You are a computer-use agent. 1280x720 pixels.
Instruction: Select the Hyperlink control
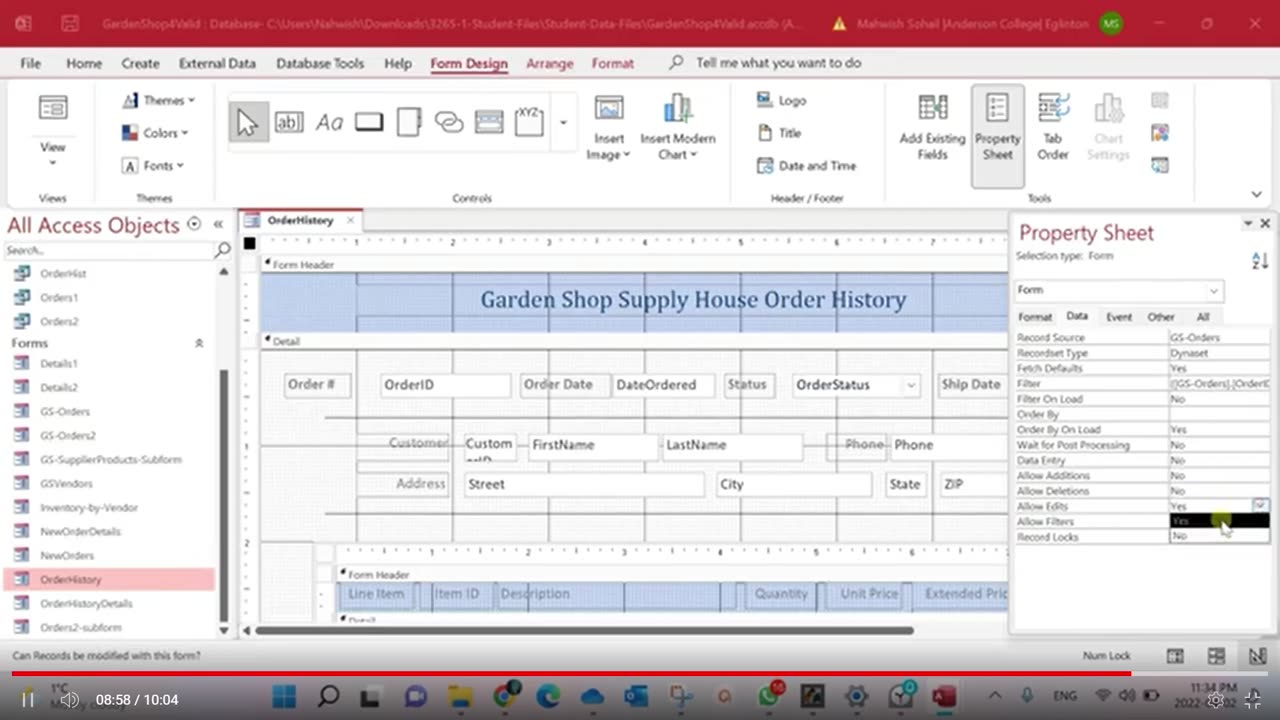449,122
